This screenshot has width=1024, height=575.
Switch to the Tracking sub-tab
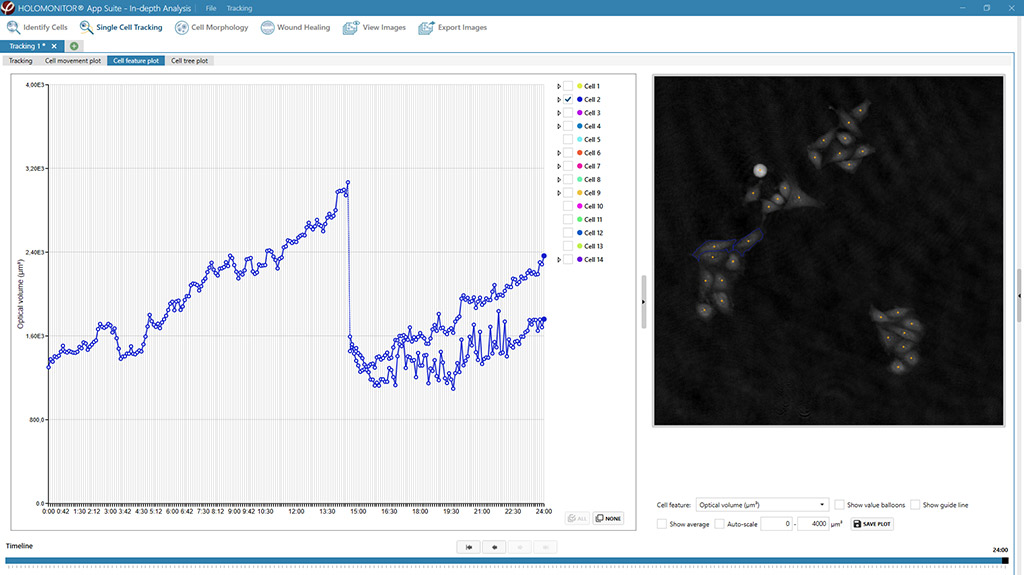(x=20, y=61)
